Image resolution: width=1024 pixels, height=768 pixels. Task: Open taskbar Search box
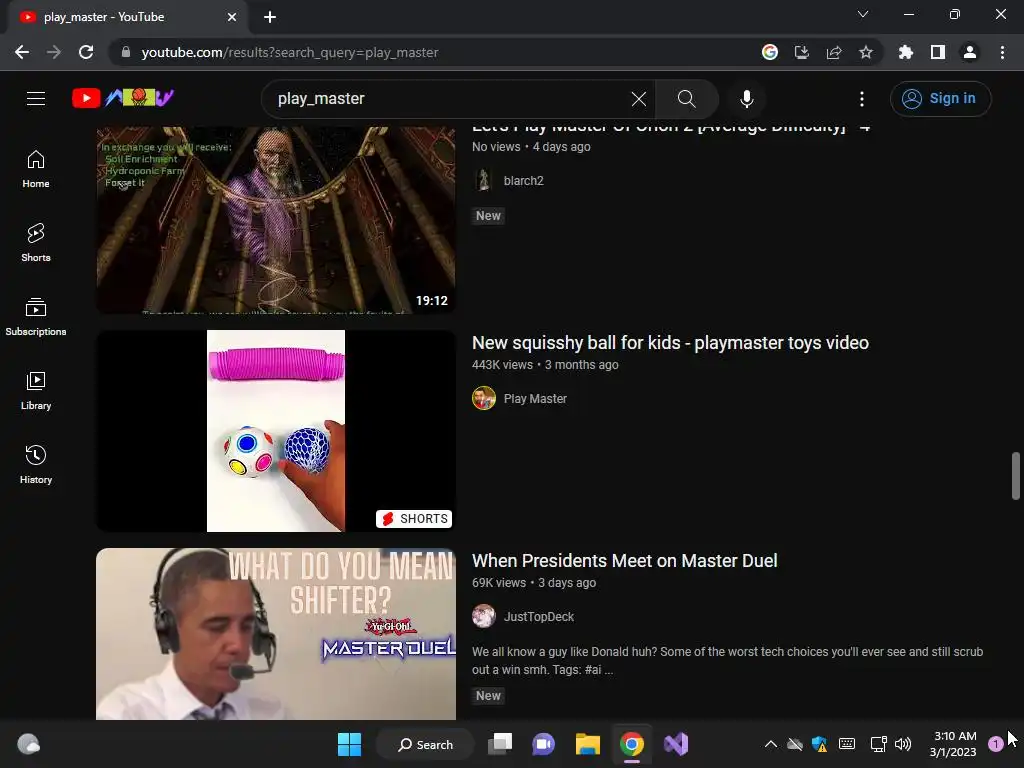pos(426,744)
